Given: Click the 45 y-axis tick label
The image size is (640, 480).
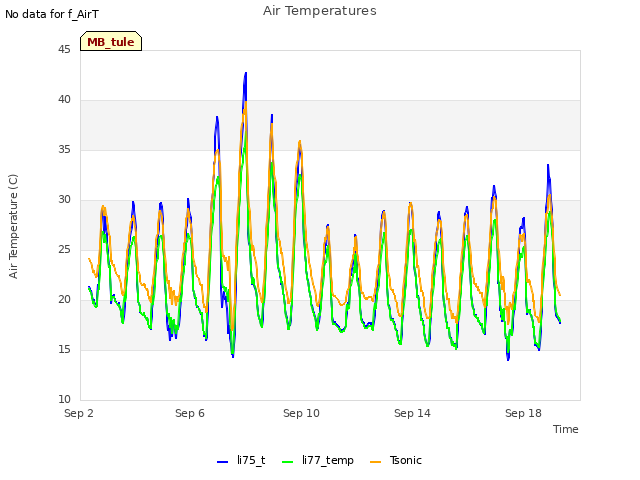Looking at the screenshot, I should point(64,49).
